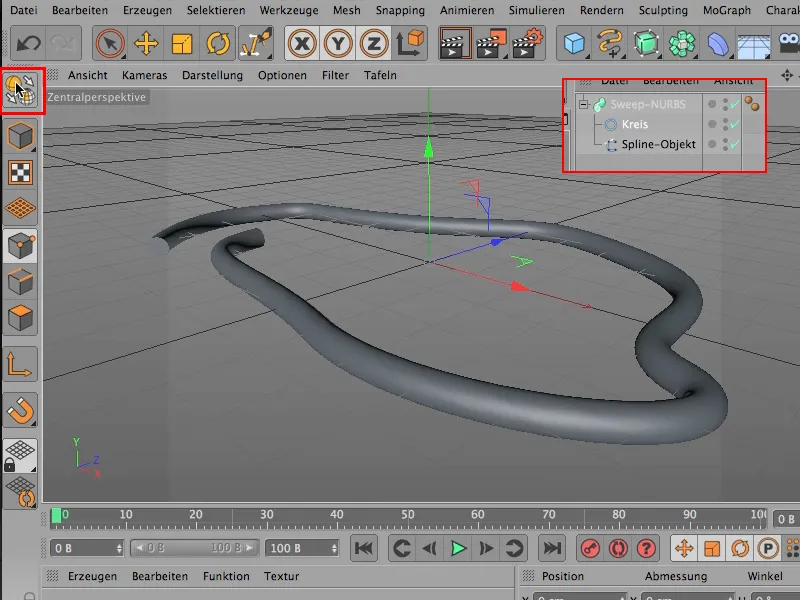Click the workplane mode grid icon
Image resolution: width=800 pixels, height=600 pixels.
[x=20, y=208]
